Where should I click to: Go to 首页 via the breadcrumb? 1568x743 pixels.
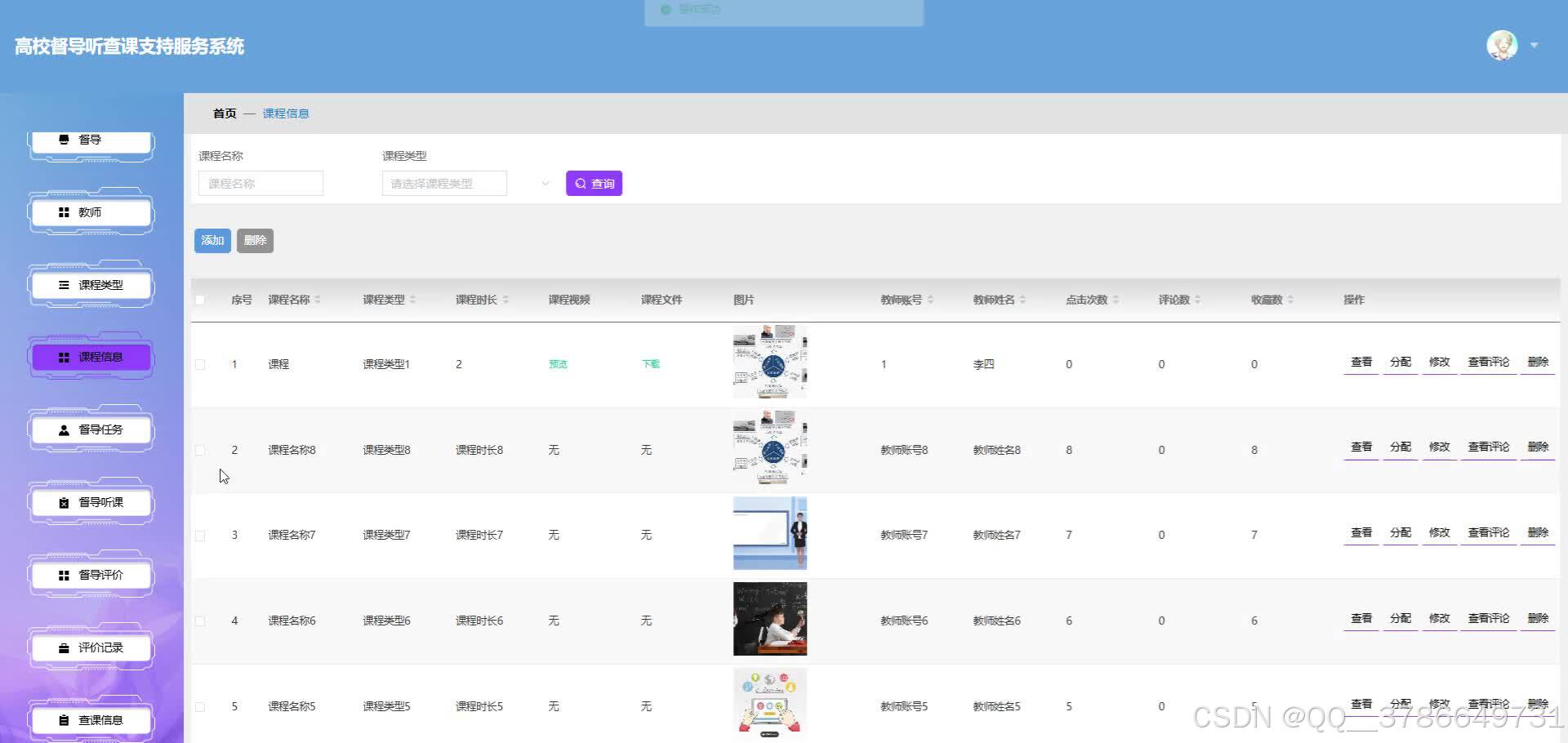223,113
